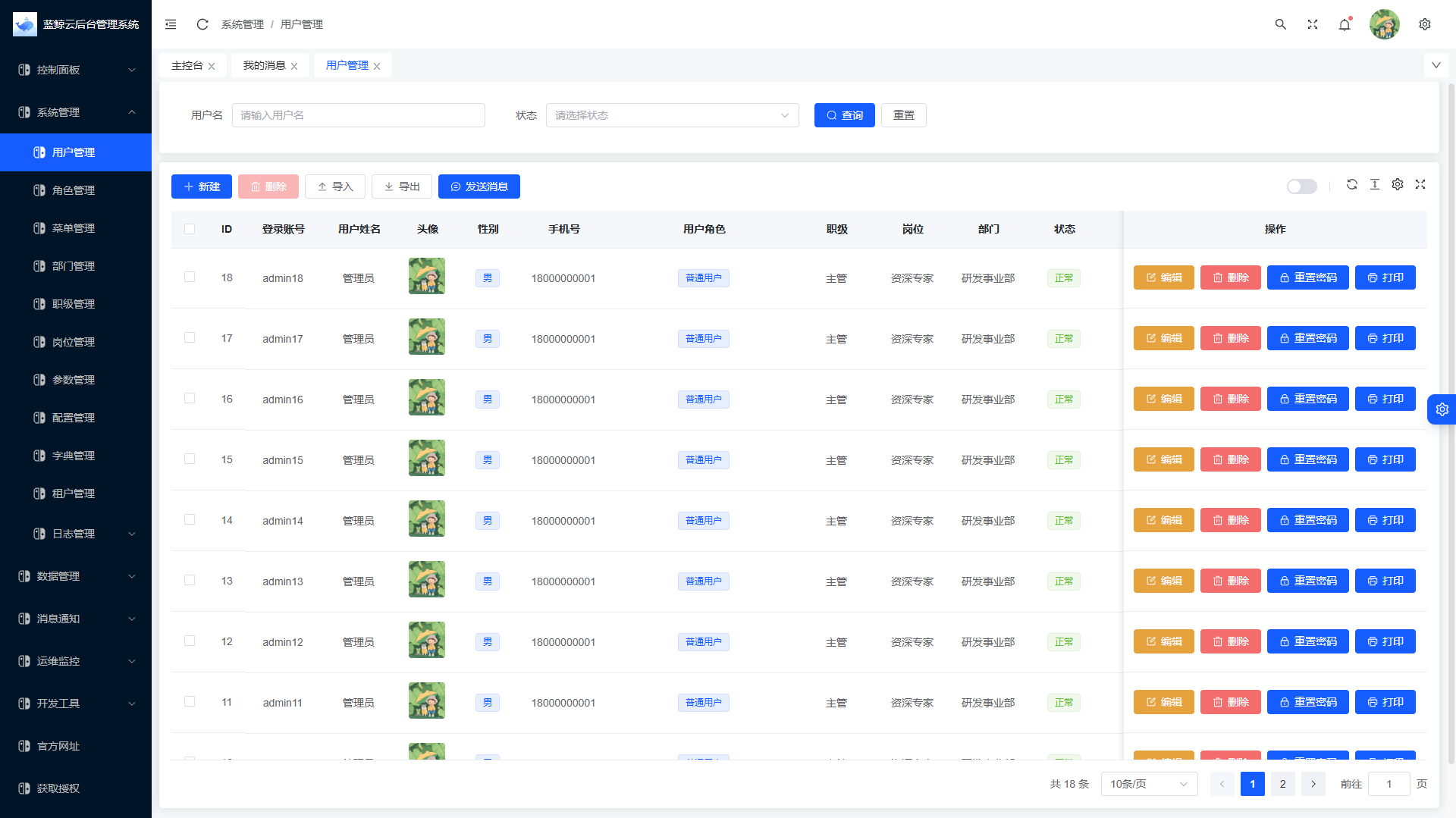
Task: Open 角色管理 in the sidebar
Action: pyautogui.click(x=74, y=190)
